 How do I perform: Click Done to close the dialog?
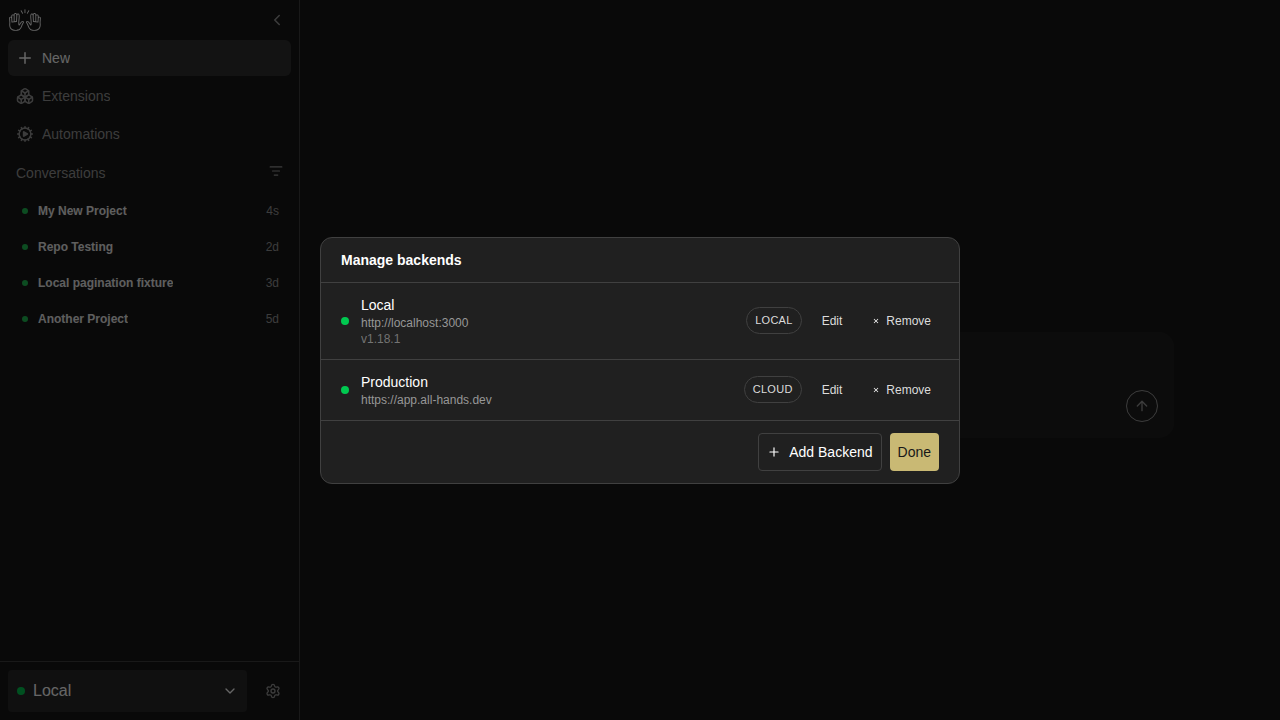pos(914,452)
